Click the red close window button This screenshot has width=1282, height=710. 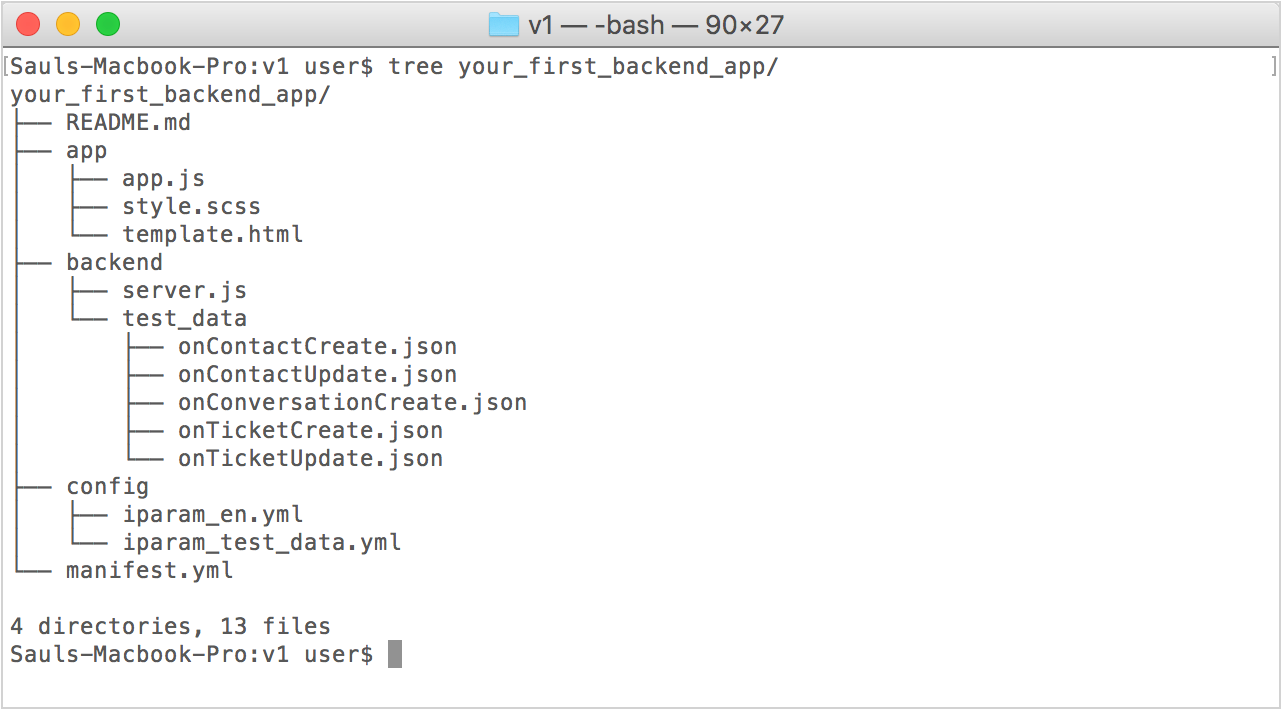click(x=28, y=24)
